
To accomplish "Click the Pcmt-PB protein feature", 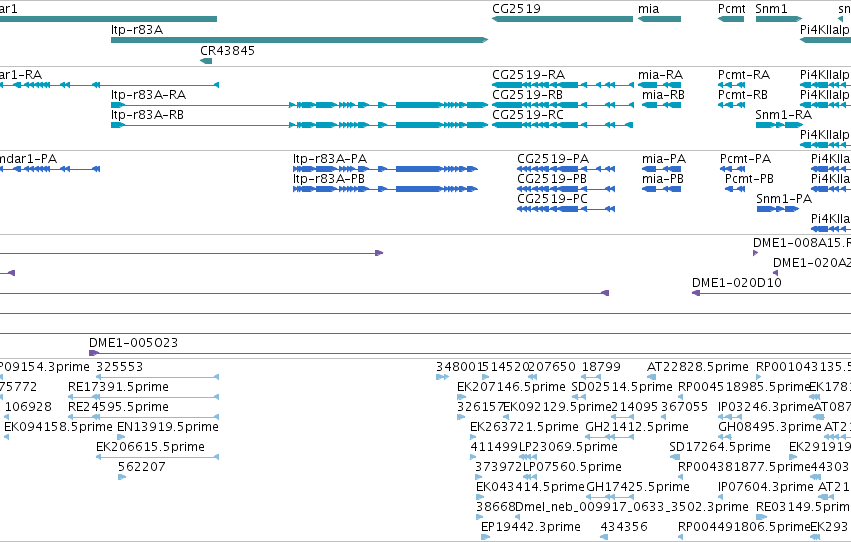I will pyautogui.click(x=735, y=189).
